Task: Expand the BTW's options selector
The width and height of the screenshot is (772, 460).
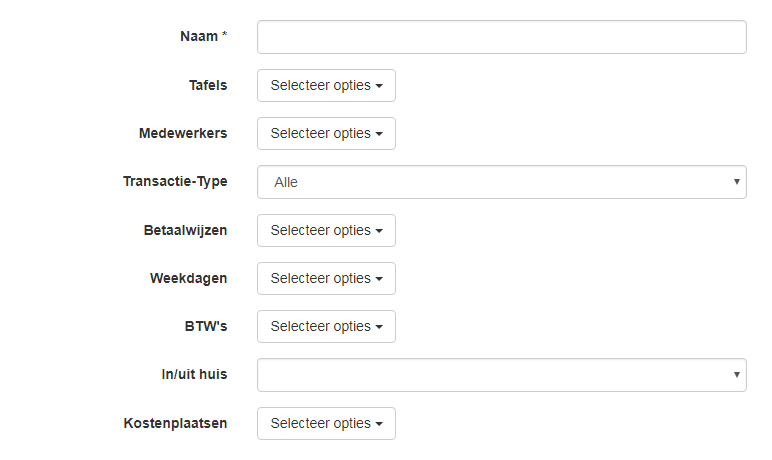Action: 326,327
